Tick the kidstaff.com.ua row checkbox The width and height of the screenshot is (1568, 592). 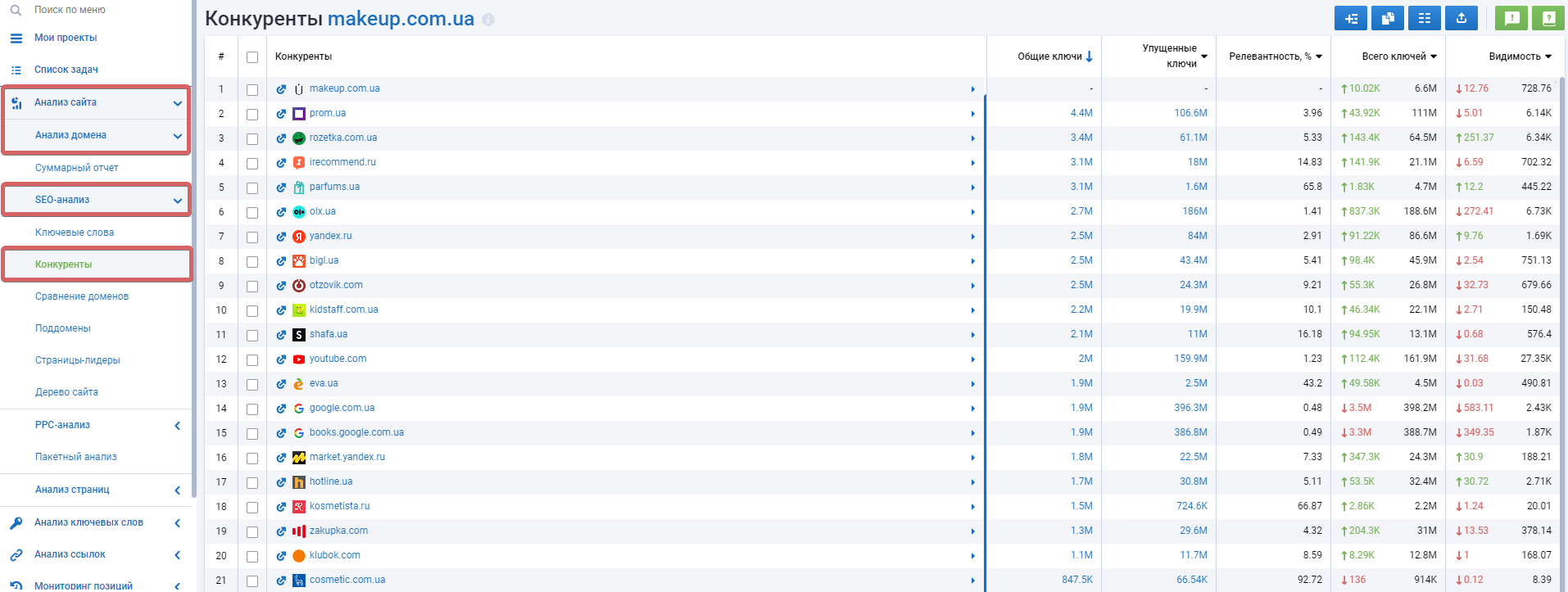pyautogui.click(x=252, y=311)
